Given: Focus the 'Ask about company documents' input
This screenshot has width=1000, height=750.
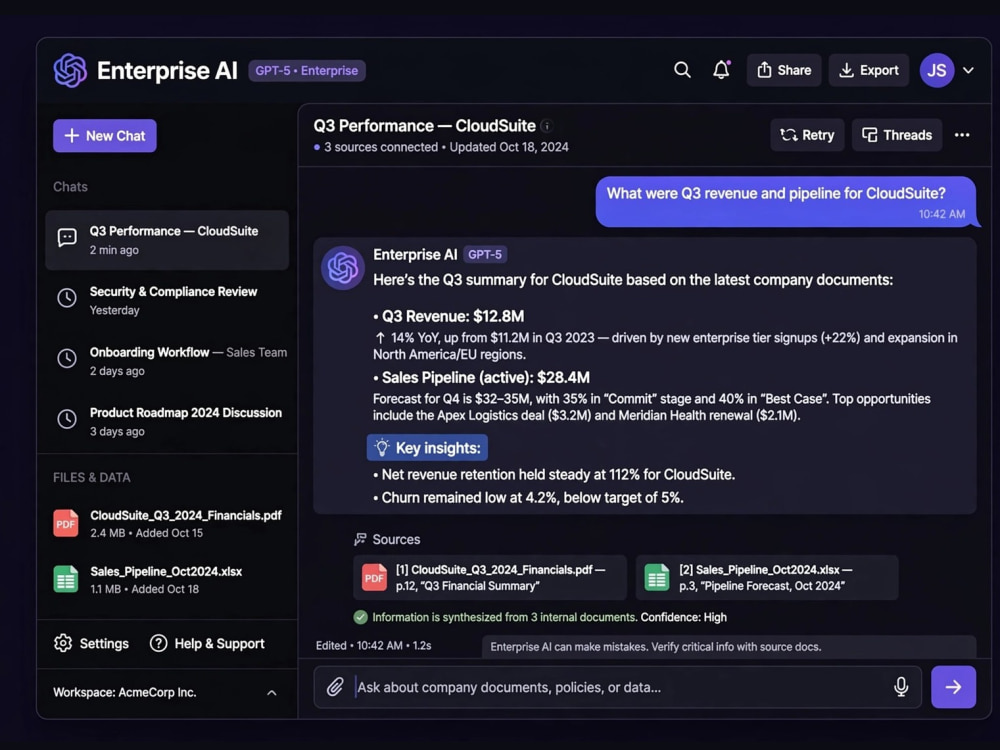Looking at the screenshot, I should click(x=617, y=687).
